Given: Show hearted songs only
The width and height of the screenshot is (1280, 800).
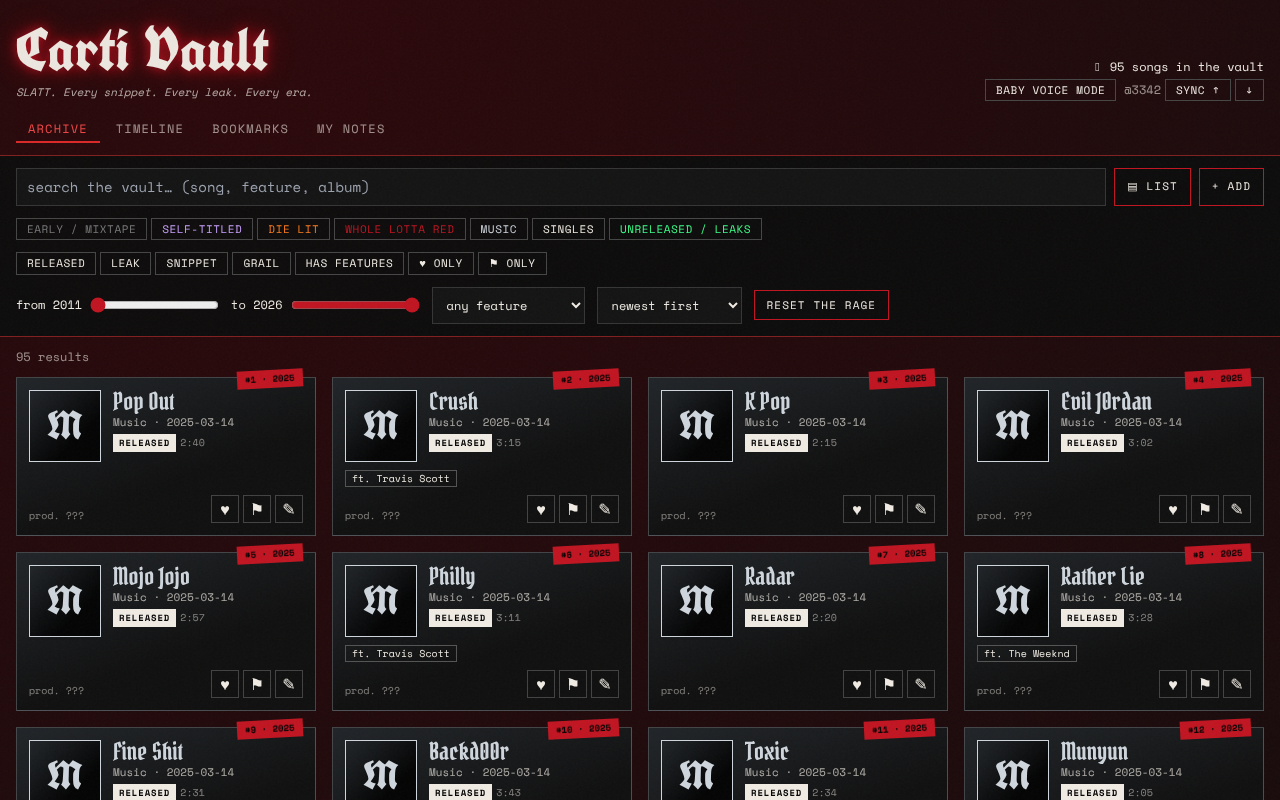Looking at the screenshot, I should 441,263.
